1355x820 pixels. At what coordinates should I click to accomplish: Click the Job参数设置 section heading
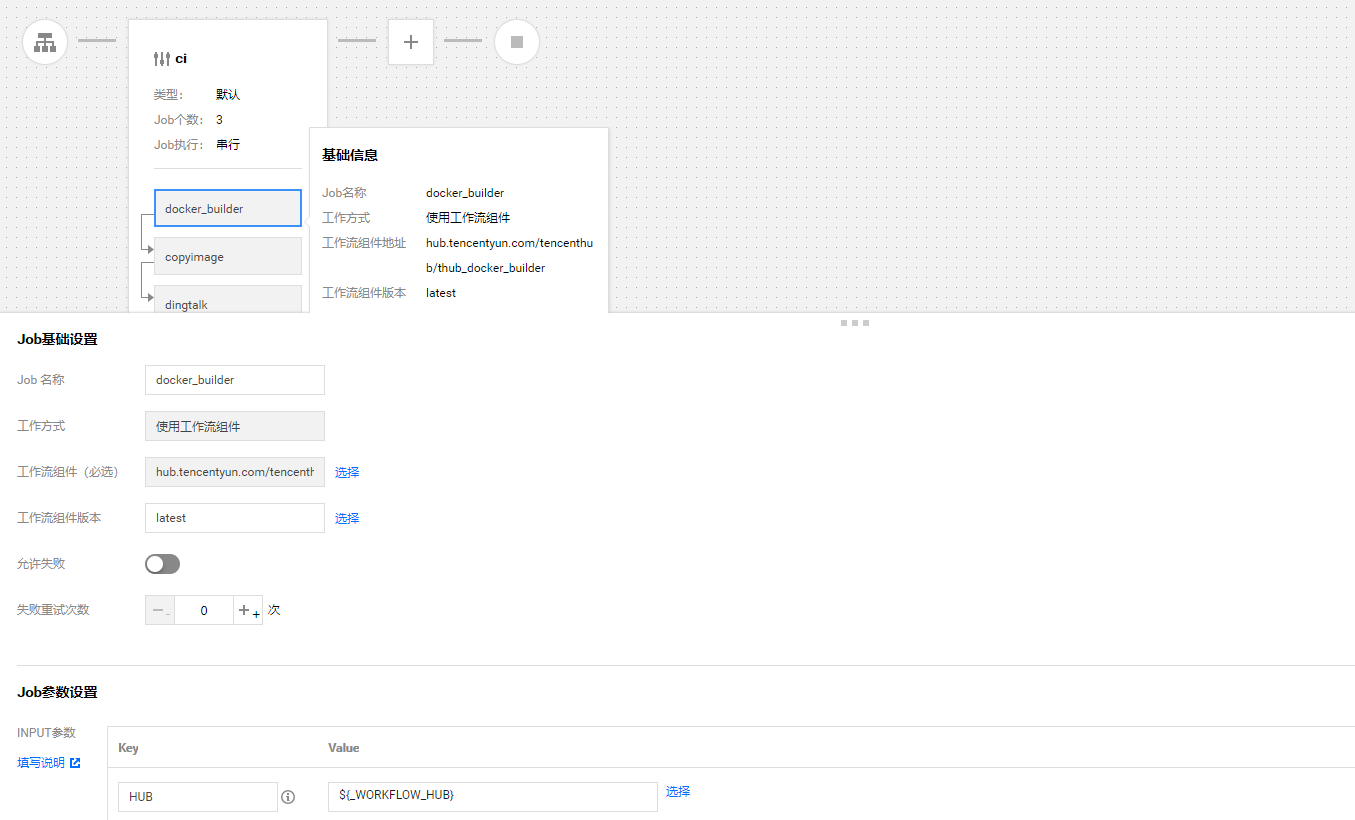coord(57,692)
